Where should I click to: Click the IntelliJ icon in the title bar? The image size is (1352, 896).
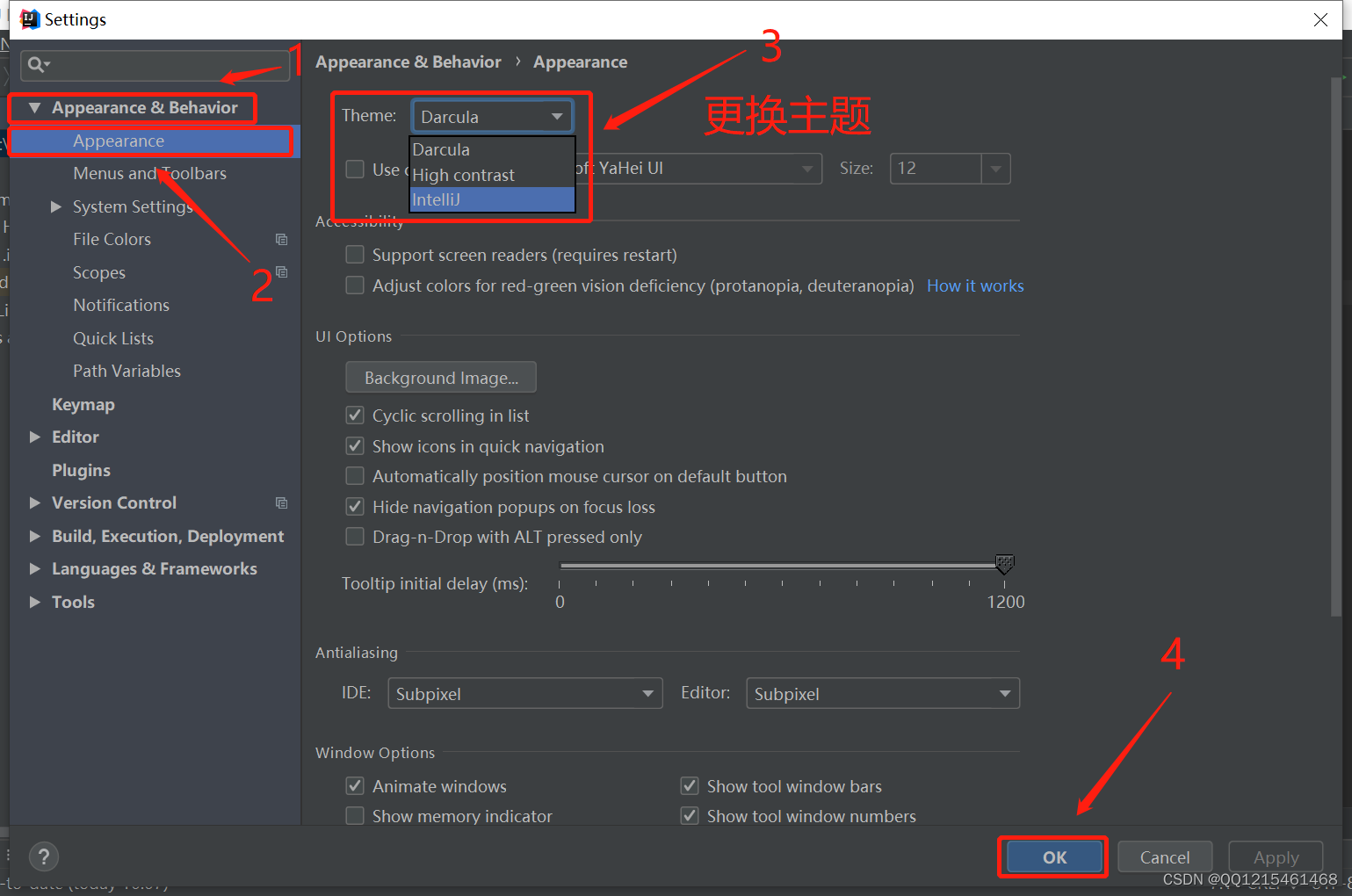pyautogui.click(x=30, y=19)
